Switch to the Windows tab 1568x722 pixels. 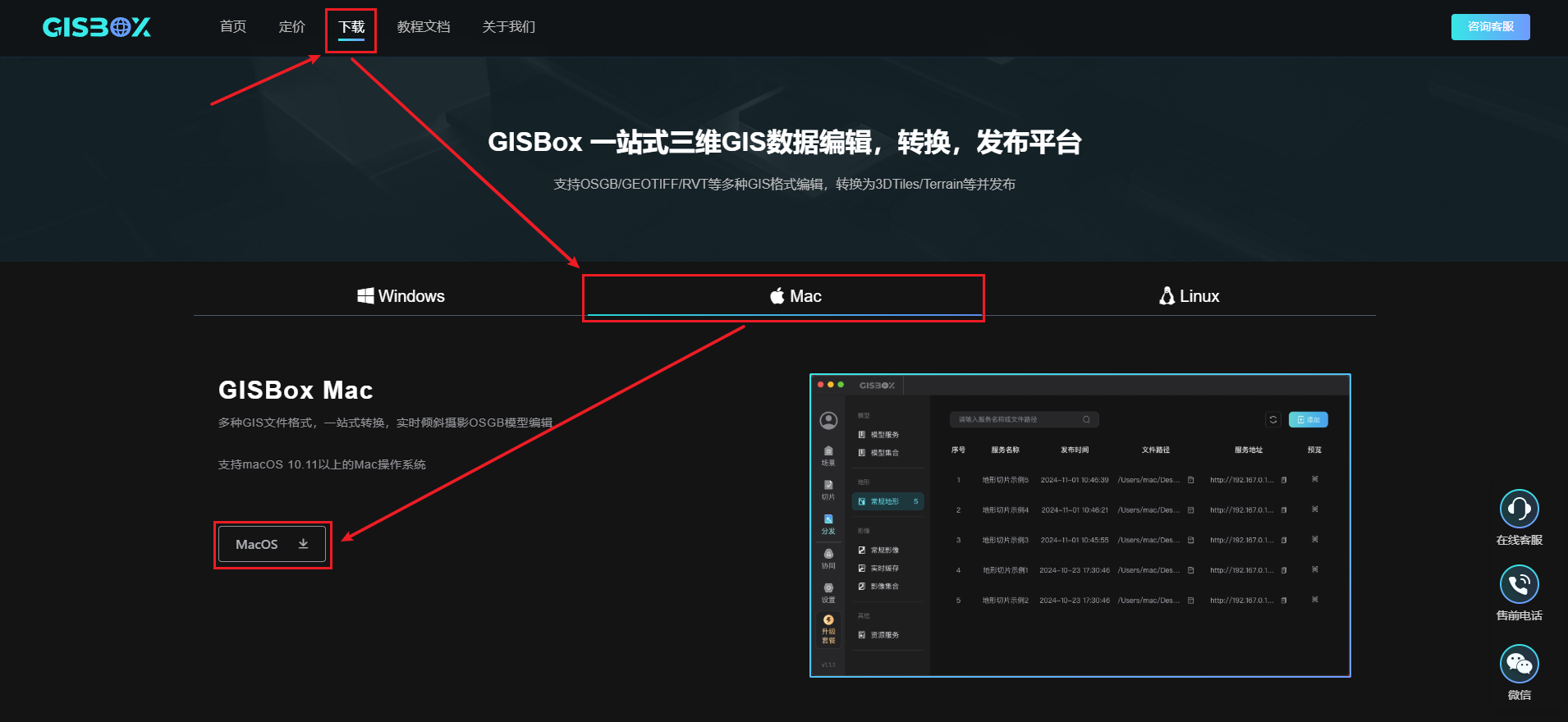pyautogui.click(x=401, y=296)
